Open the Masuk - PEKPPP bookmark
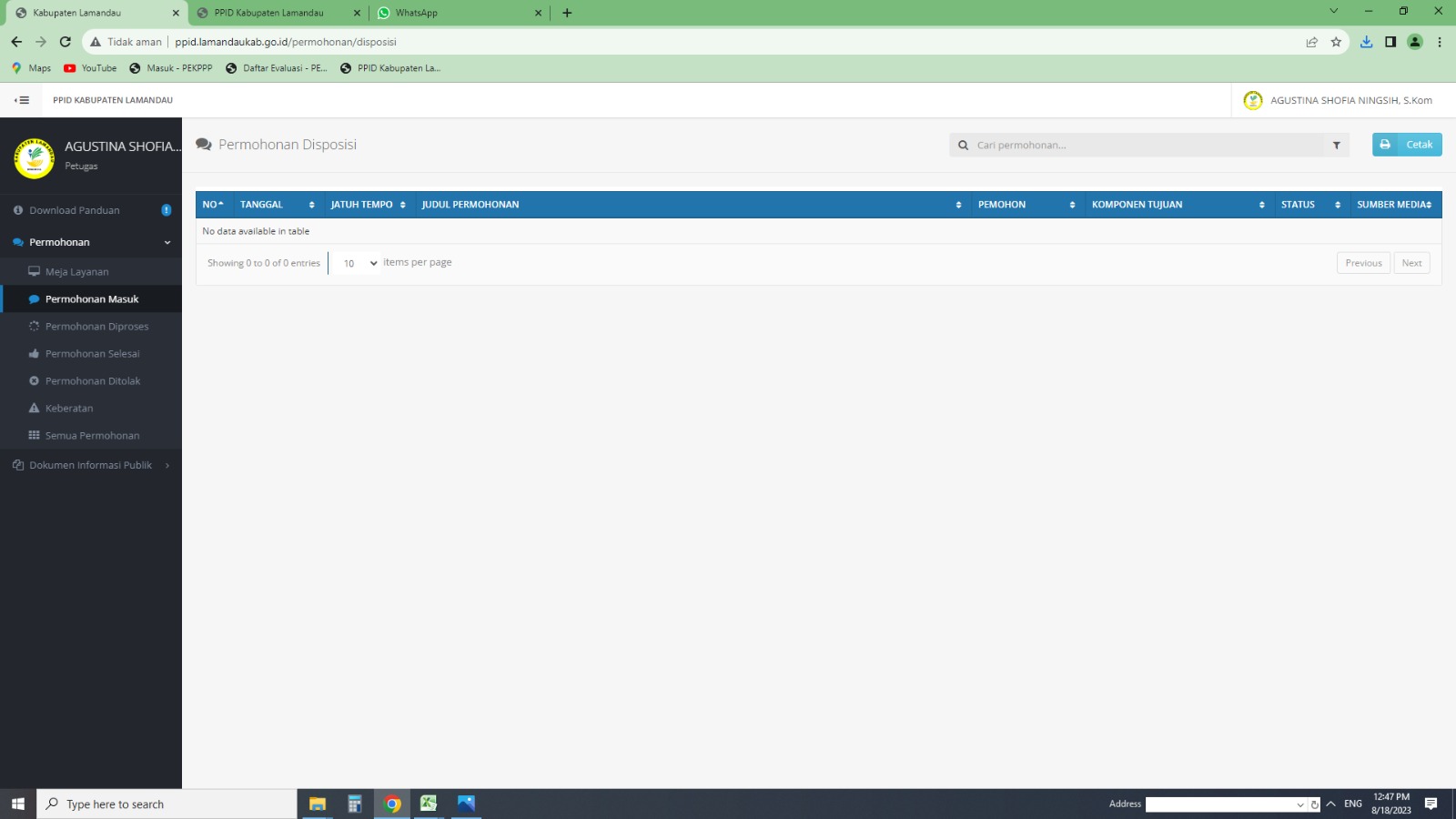 tap(171, 68)
